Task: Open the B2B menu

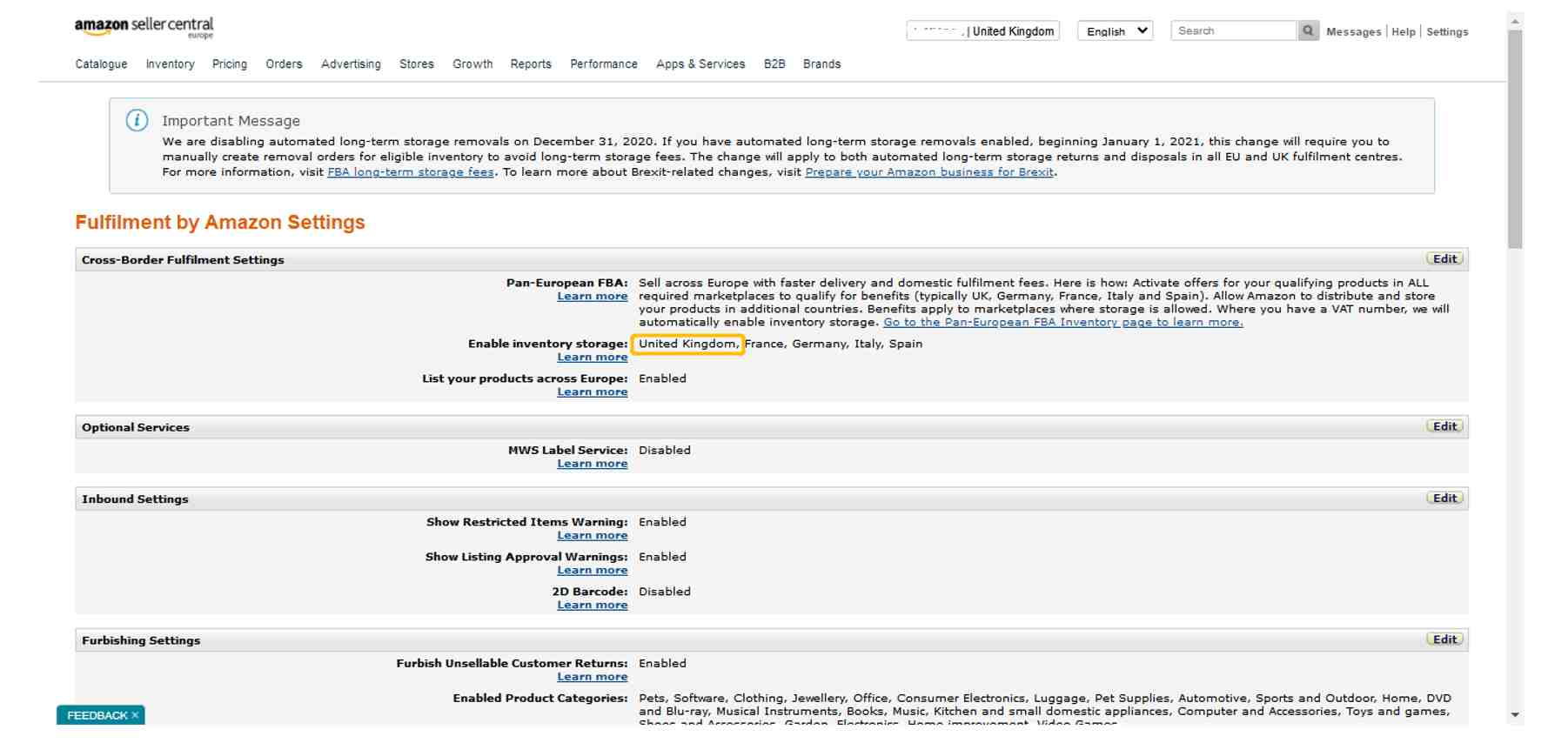Action: pyautogui.click(x=774, y=64)
